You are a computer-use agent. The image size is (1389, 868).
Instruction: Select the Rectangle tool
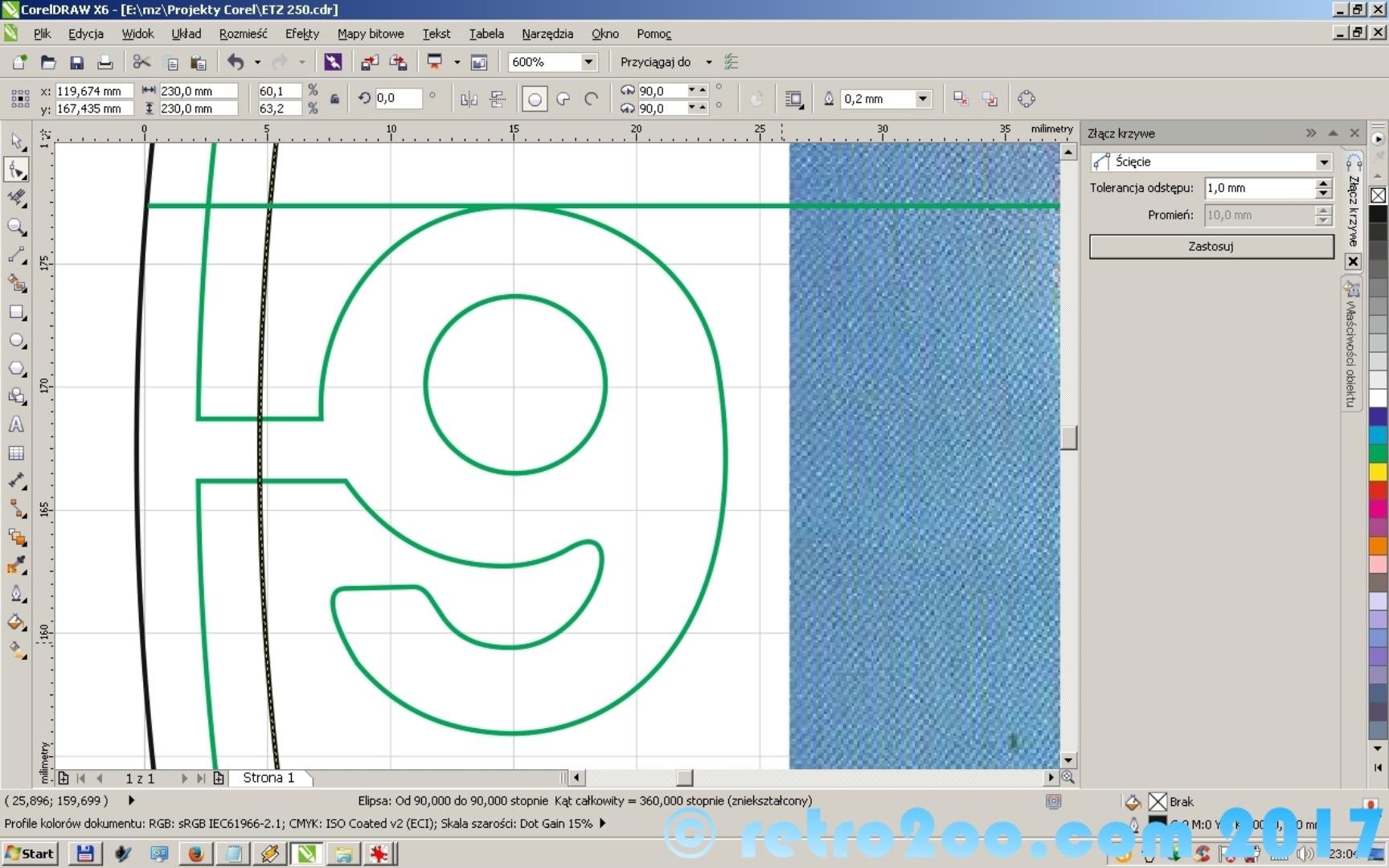(x=16, y=312)
